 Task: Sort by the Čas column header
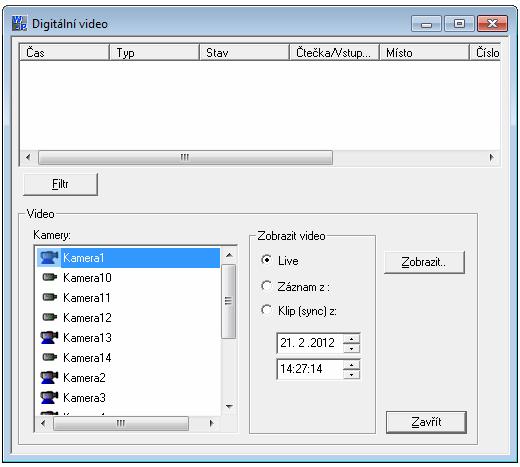(x=64, y=53)
